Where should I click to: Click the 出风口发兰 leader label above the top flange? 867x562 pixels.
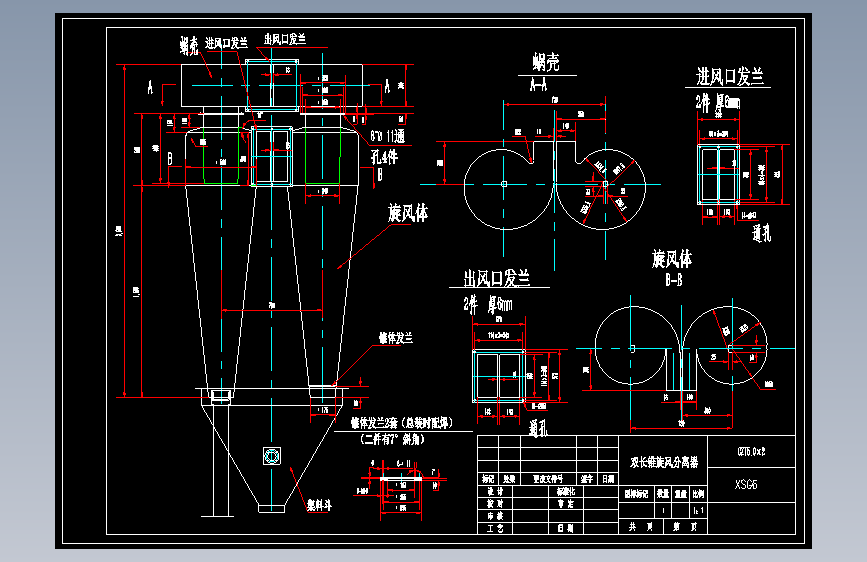point(285,39)
